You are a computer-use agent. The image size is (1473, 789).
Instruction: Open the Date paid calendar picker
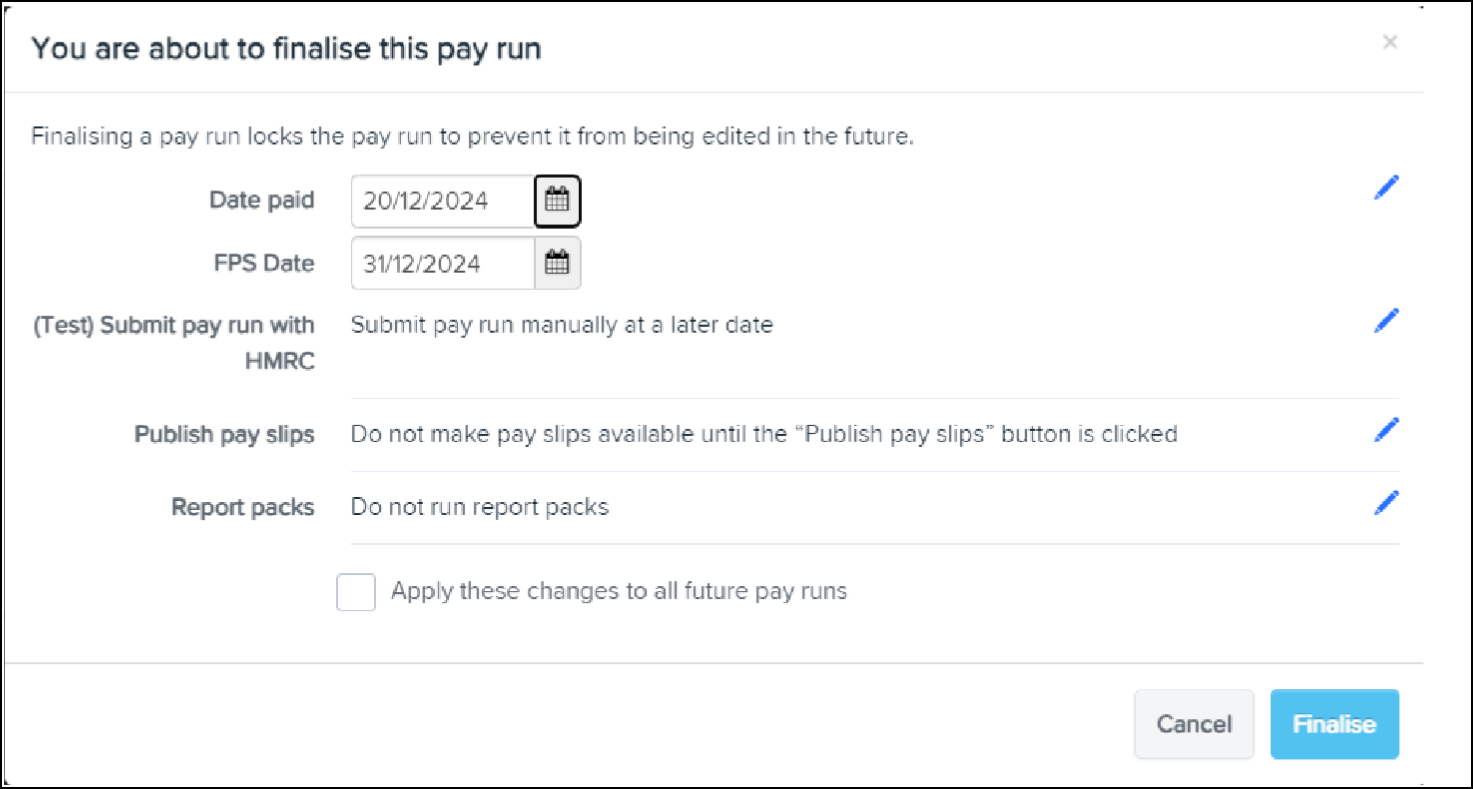tap(557, 201)
